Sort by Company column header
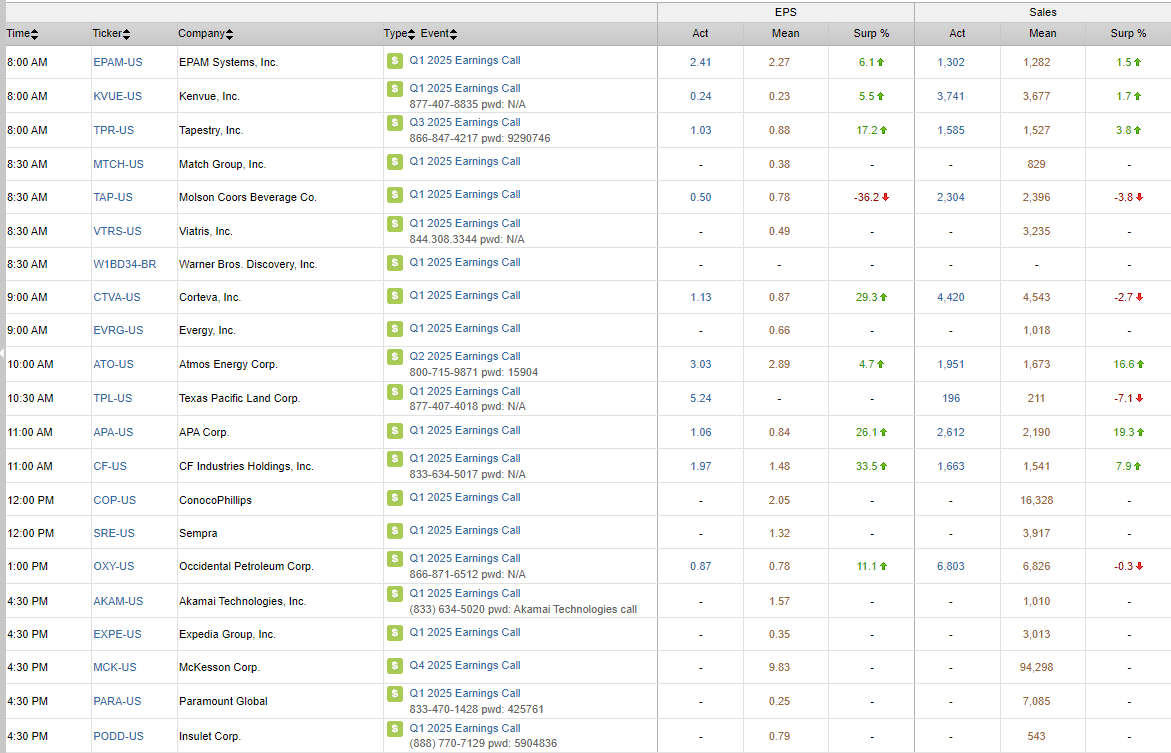 tap(205, 34)
